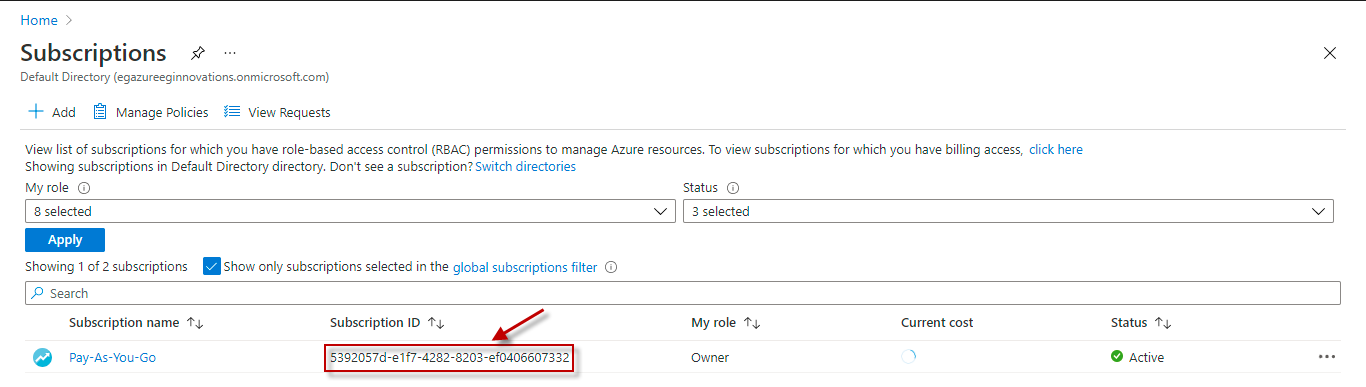
Task: Add a new subscription
Action: [51, 112]
